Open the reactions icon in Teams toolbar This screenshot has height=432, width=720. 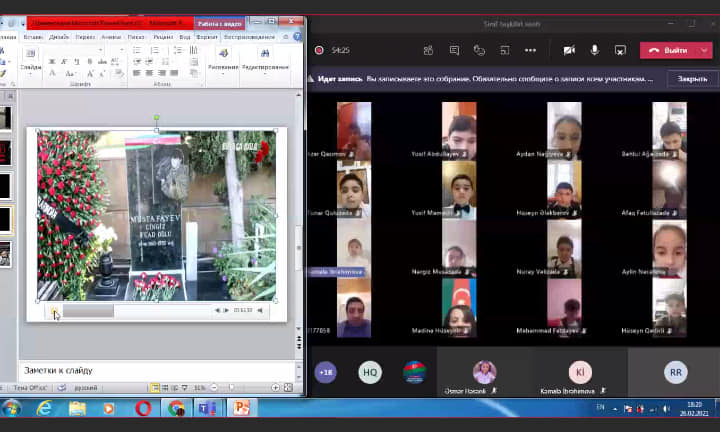pos(479,50)
